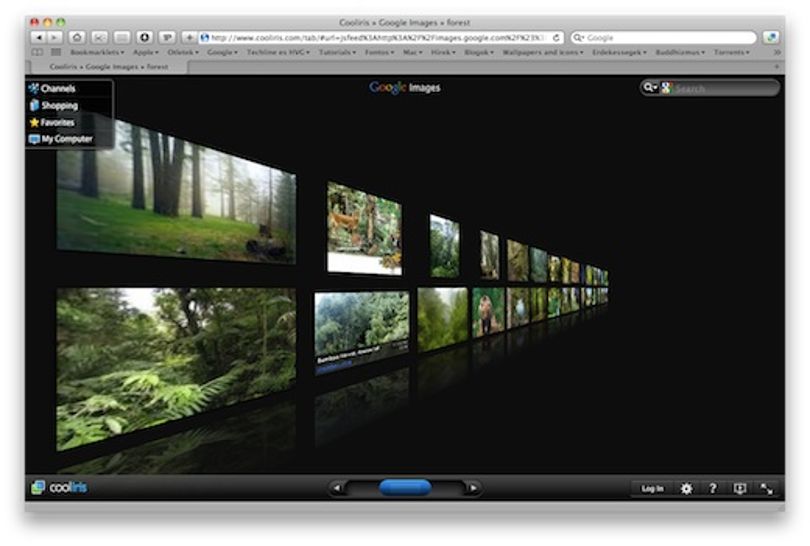
Task: Click the Safari home icon
Action: [77, 37]
